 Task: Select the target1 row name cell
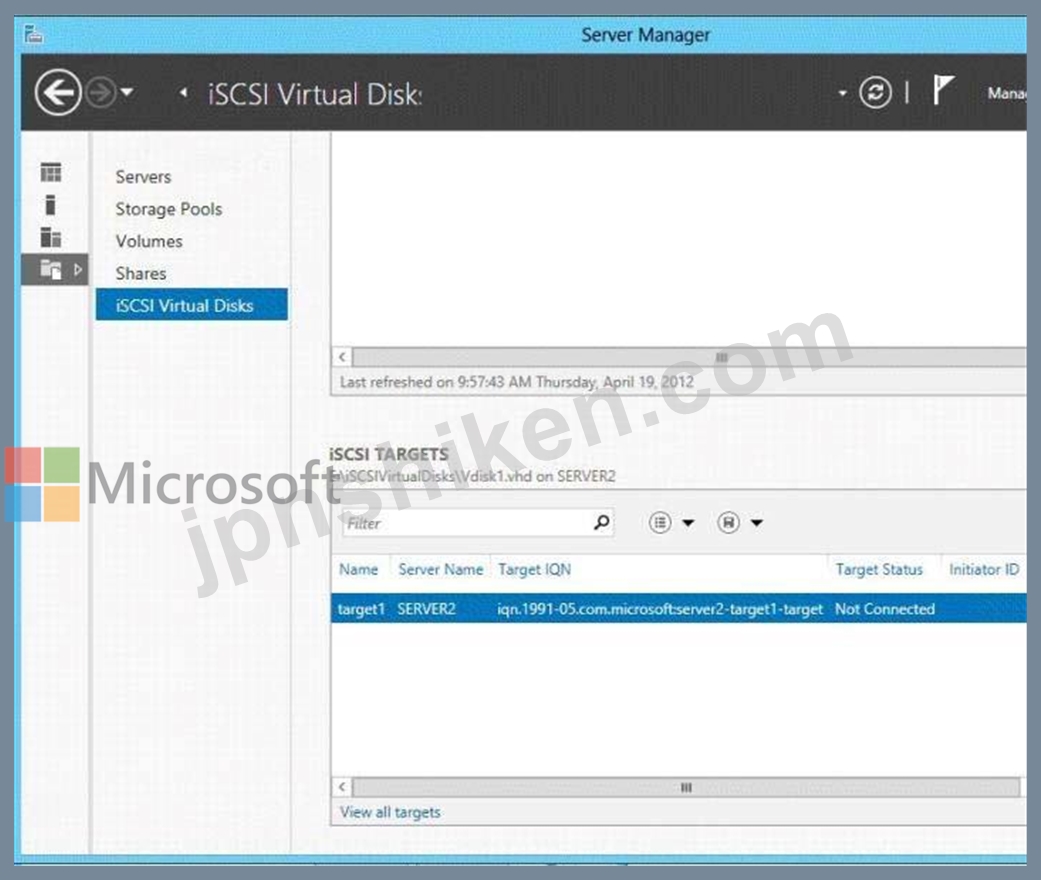pos(361,609)
